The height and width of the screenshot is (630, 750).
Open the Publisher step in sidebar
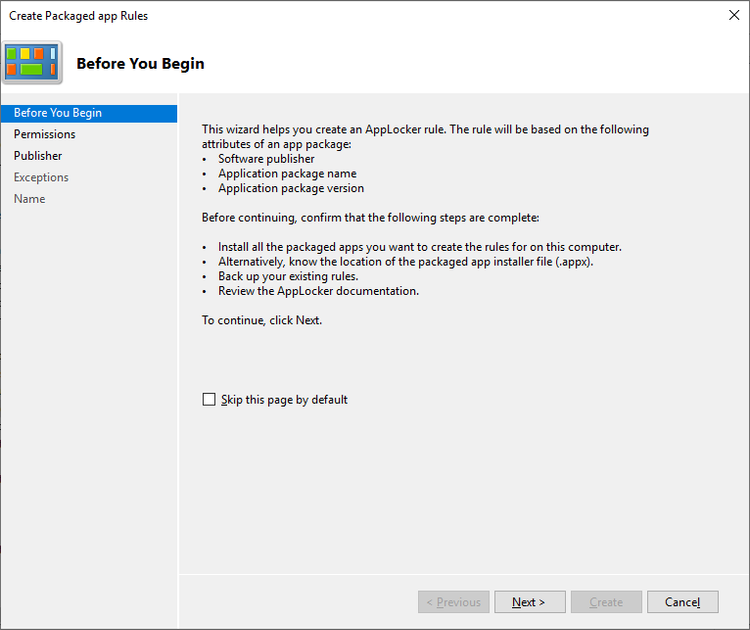(x=38, y=156)
